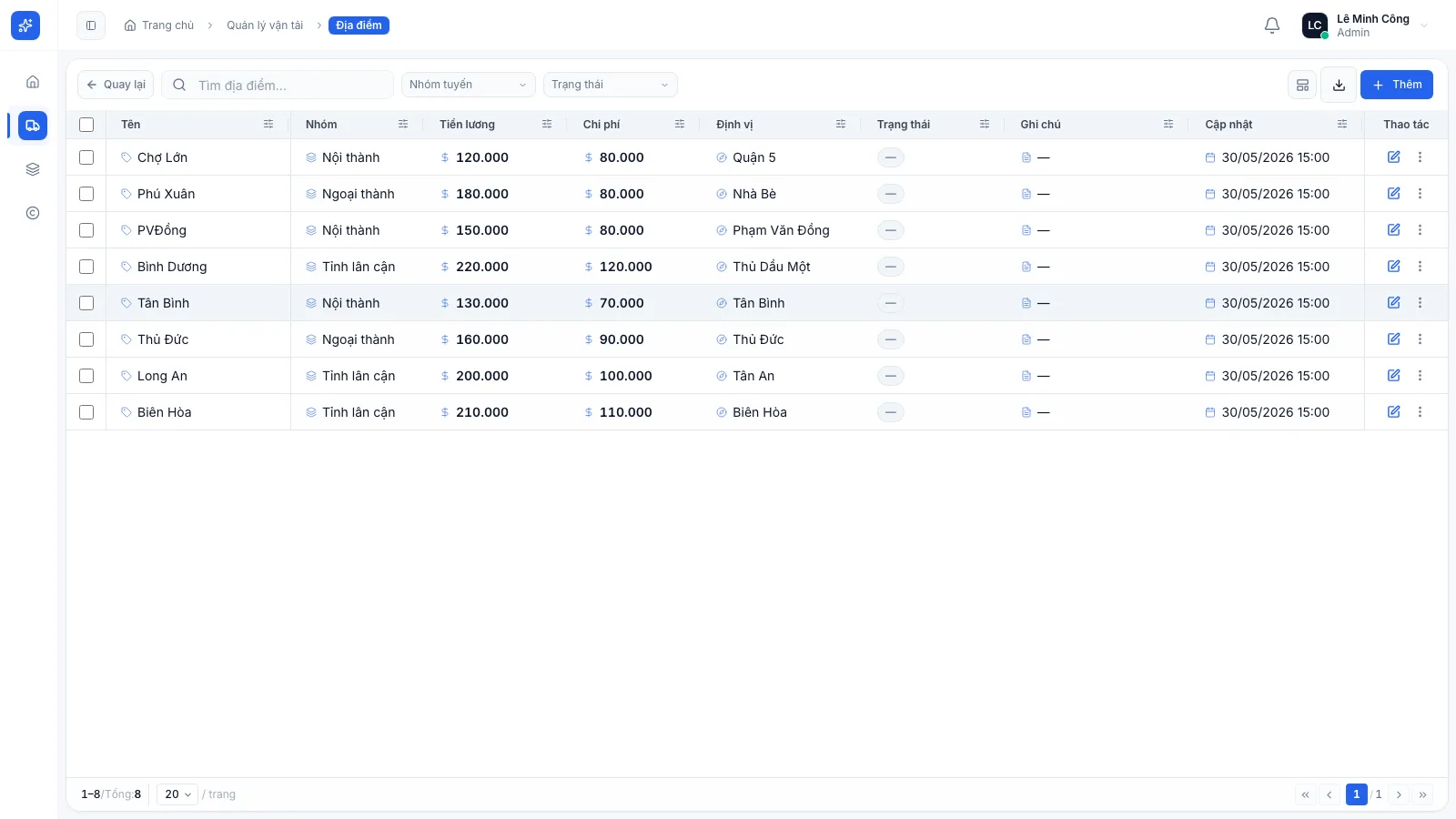Toggle the sidebar panel icon

(91, 25)
